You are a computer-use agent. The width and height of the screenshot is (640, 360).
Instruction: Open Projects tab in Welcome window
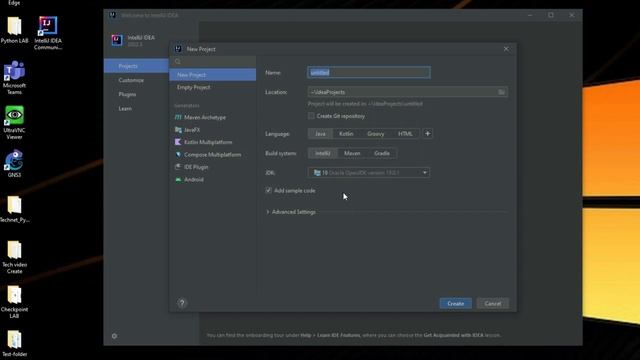tap(136, 66)
